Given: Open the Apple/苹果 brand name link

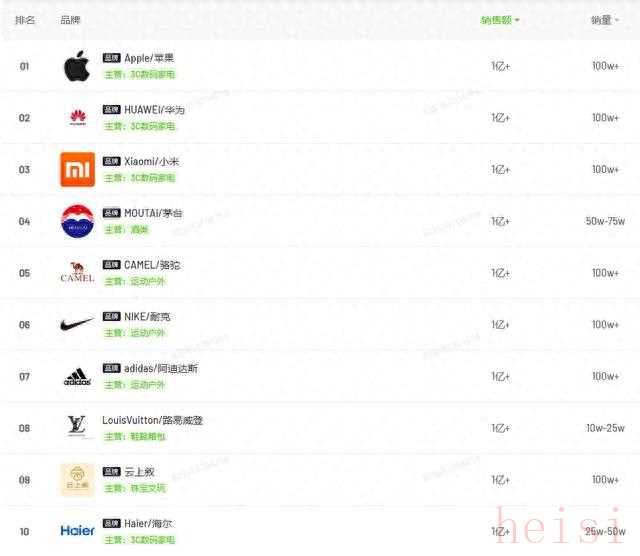Looking at the screenshot, I should pos(149,58).
